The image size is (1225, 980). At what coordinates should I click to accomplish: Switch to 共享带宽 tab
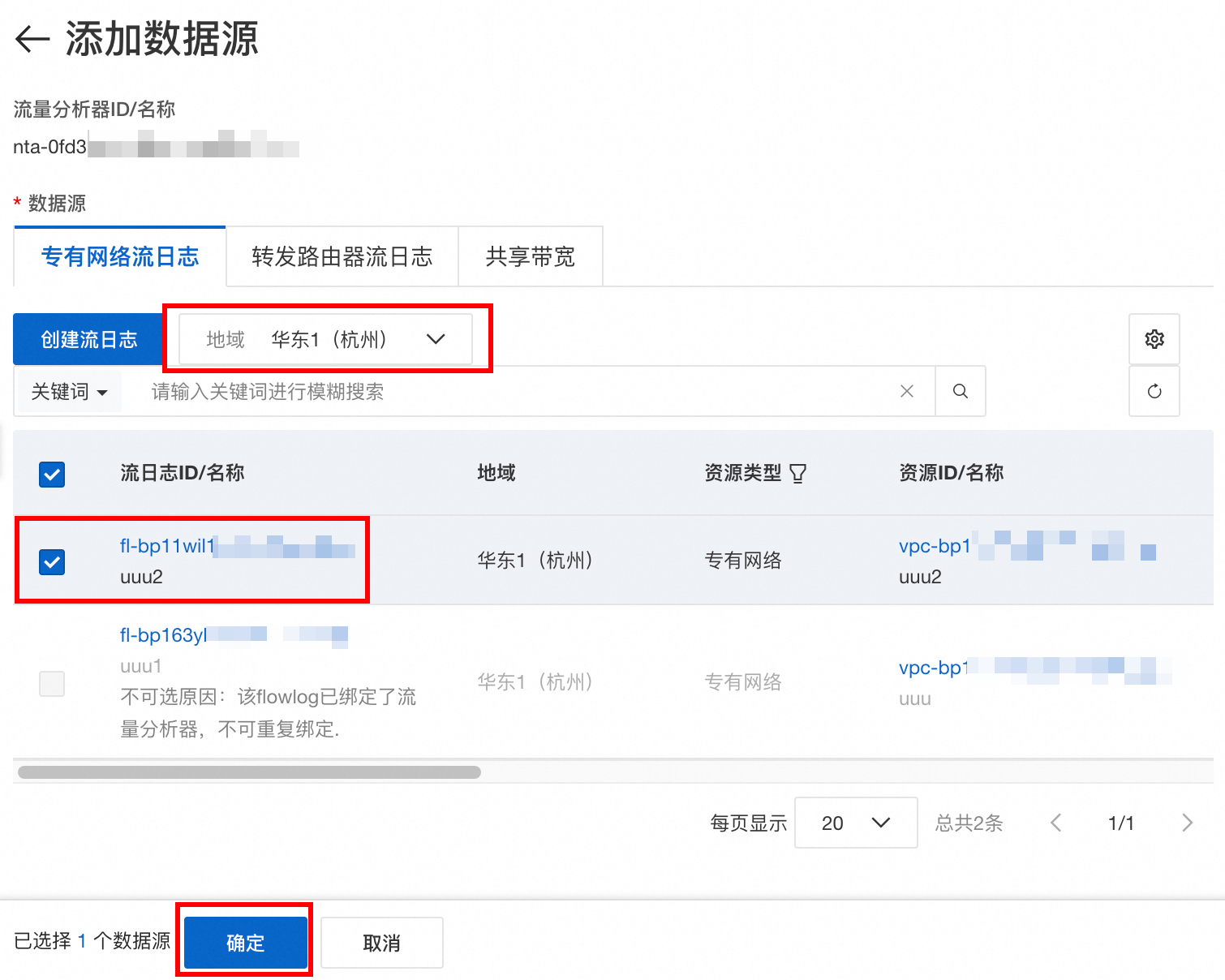pos(531,256)
